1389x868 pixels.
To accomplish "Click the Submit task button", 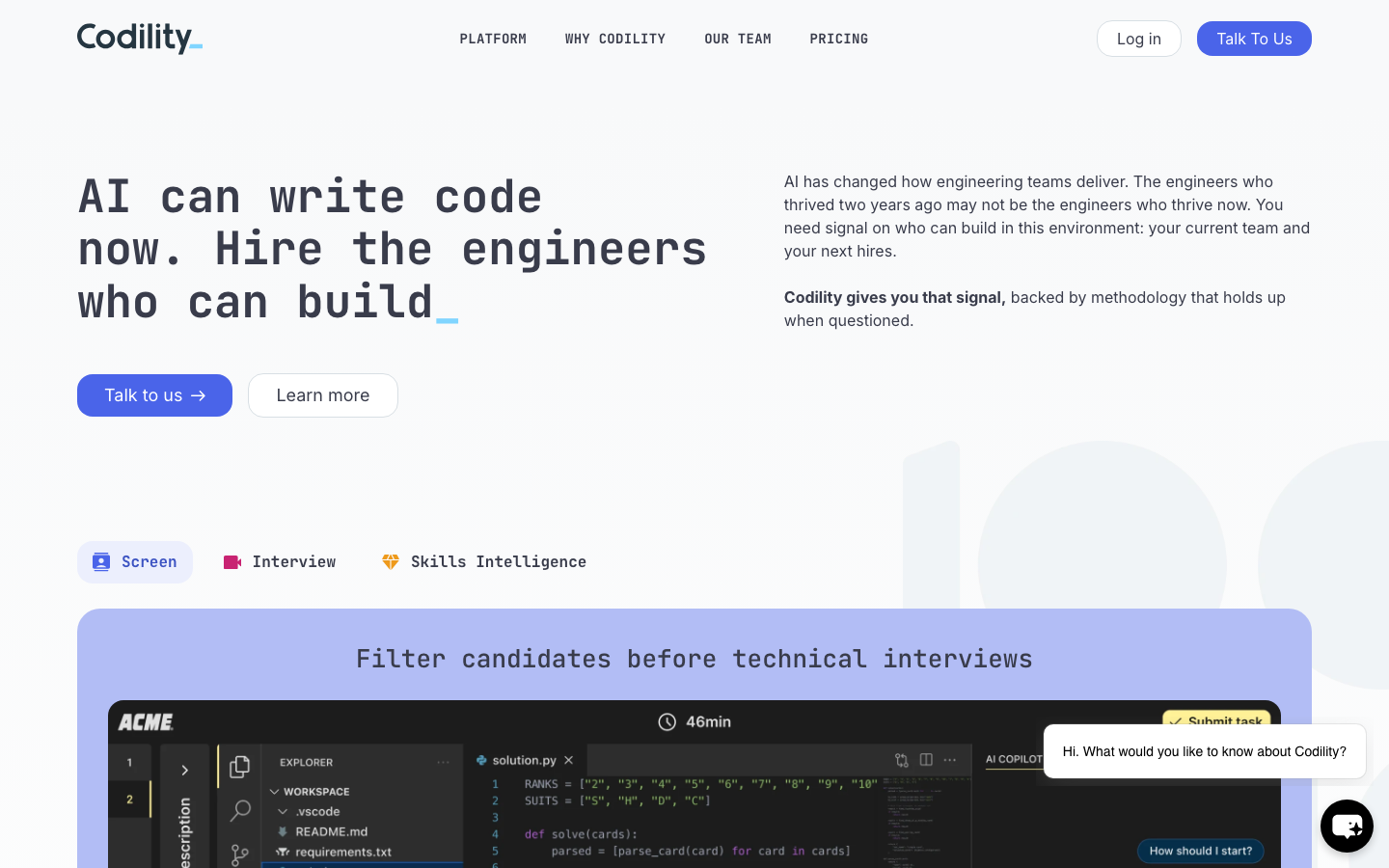I will click(x=1216, y=719).
